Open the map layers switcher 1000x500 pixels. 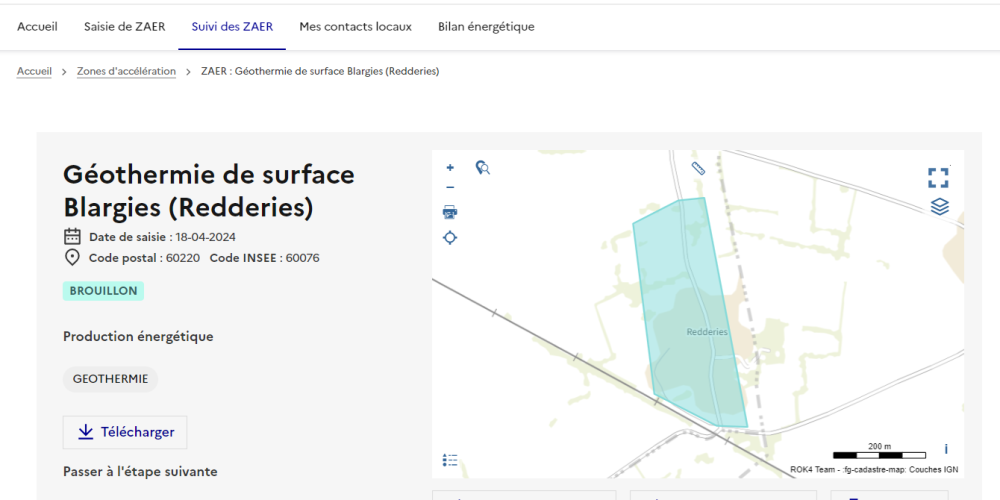tap(939, 207)
